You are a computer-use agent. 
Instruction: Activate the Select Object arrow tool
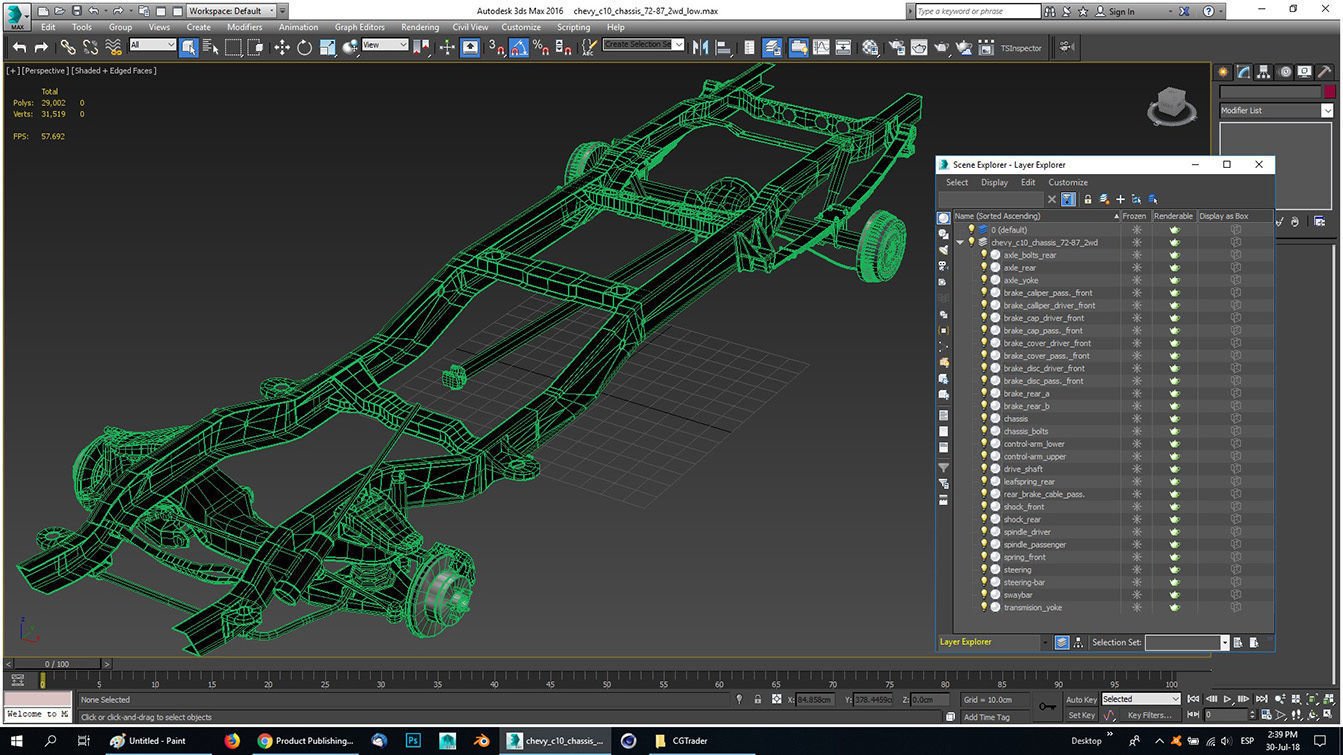[190, 47]
